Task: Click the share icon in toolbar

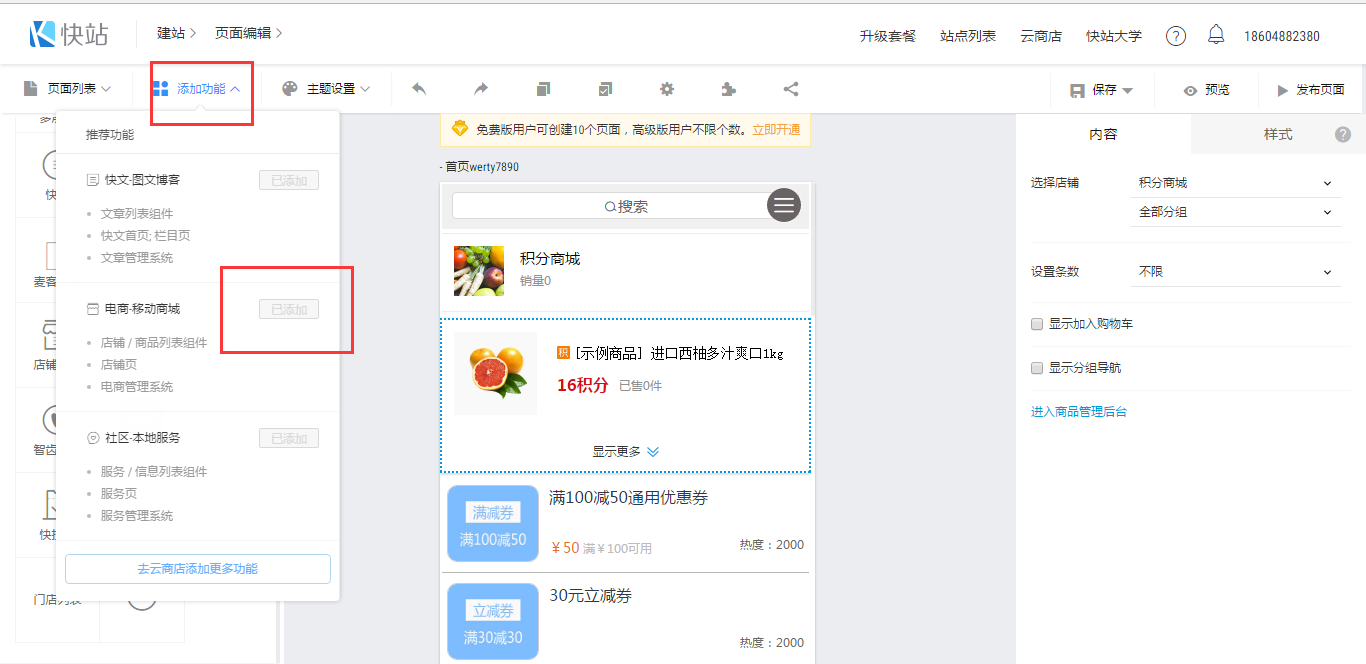Action: pos(791,89)
